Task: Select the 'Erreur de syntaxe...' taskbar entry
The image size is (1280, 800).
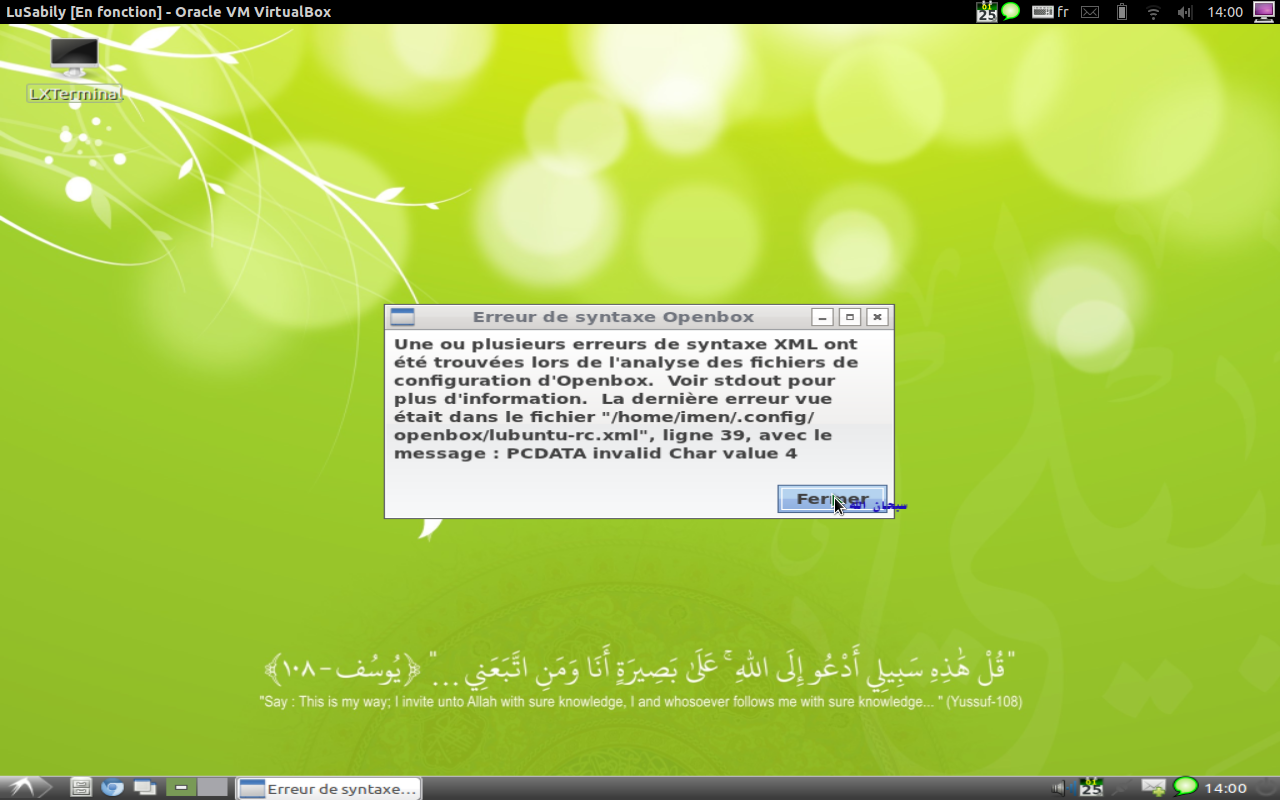Action: pos(329,789)
